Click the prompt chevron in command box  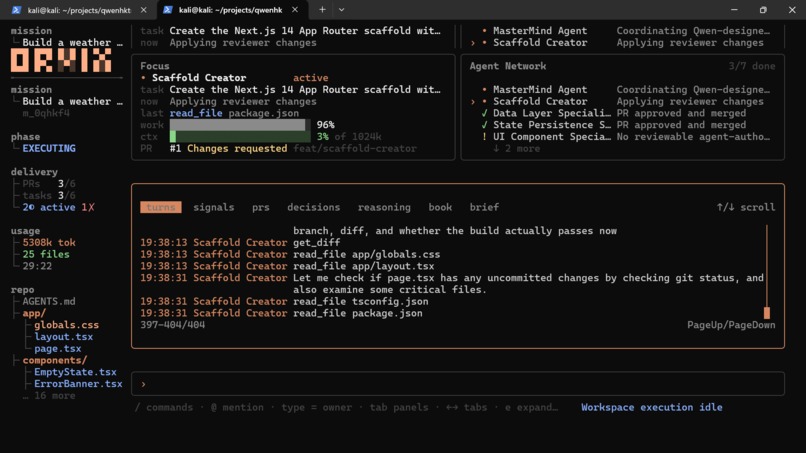click(x=143, y=384)
